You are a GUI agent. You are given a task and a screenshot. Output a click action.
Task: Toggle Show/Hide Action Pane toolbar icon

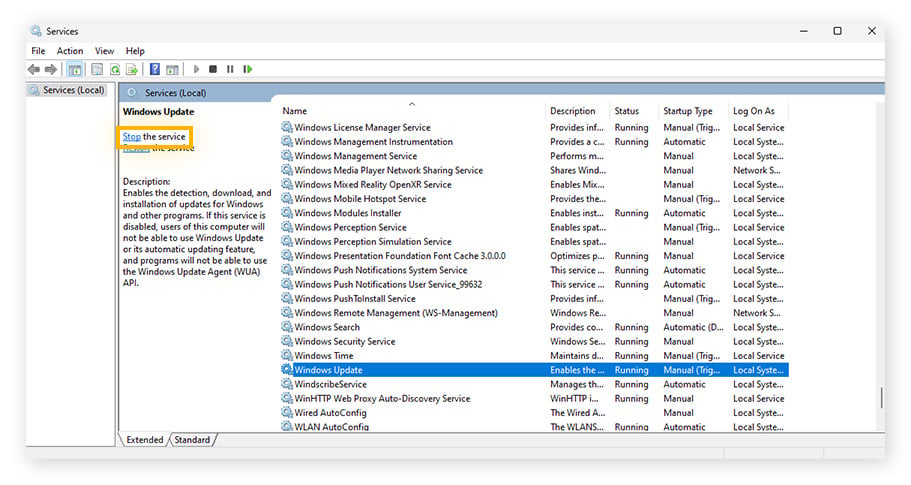(x=172, y=69)
